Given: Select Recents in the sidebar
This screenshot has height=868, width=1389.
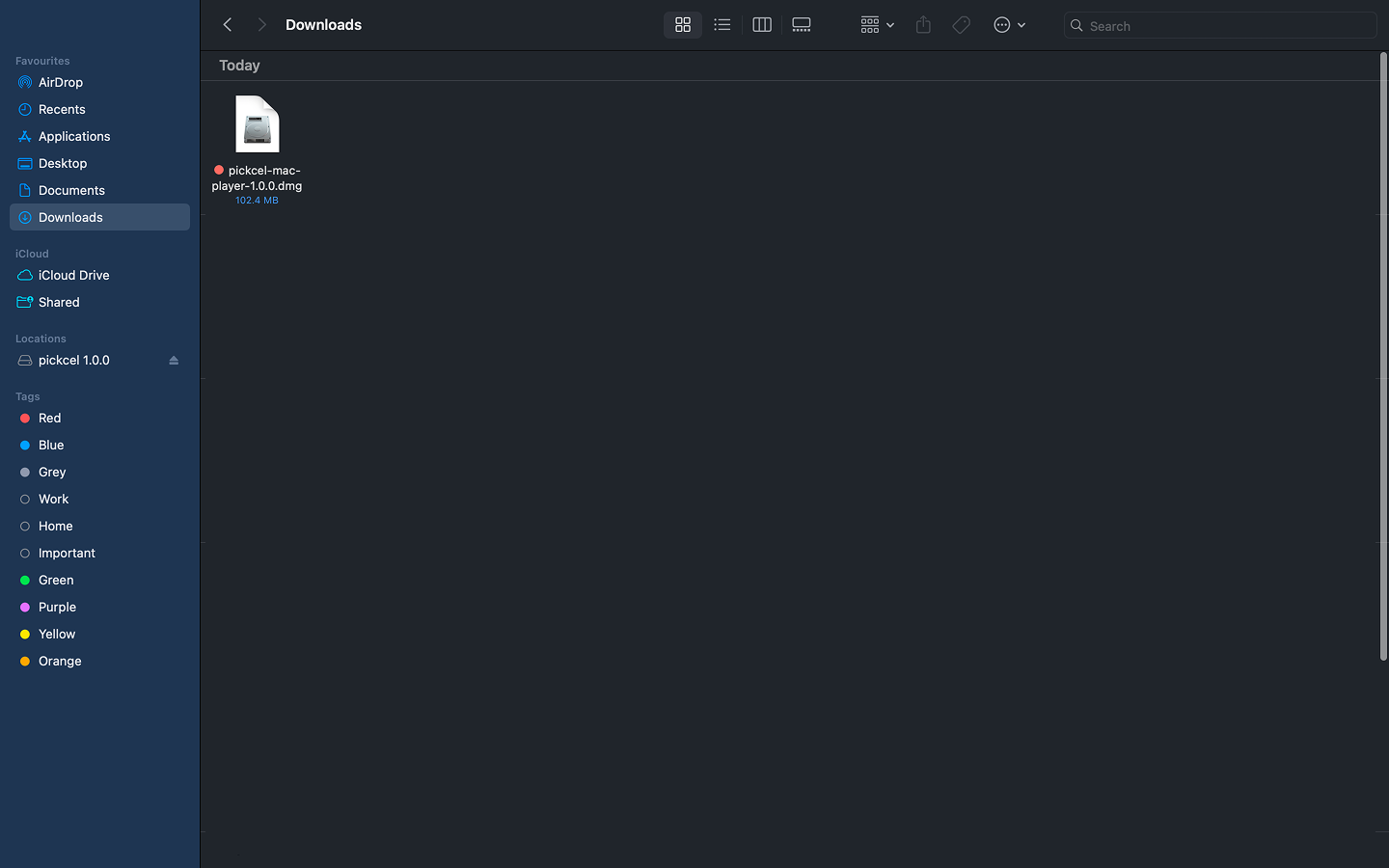Looking at the screenshot, I should point(62,109).
